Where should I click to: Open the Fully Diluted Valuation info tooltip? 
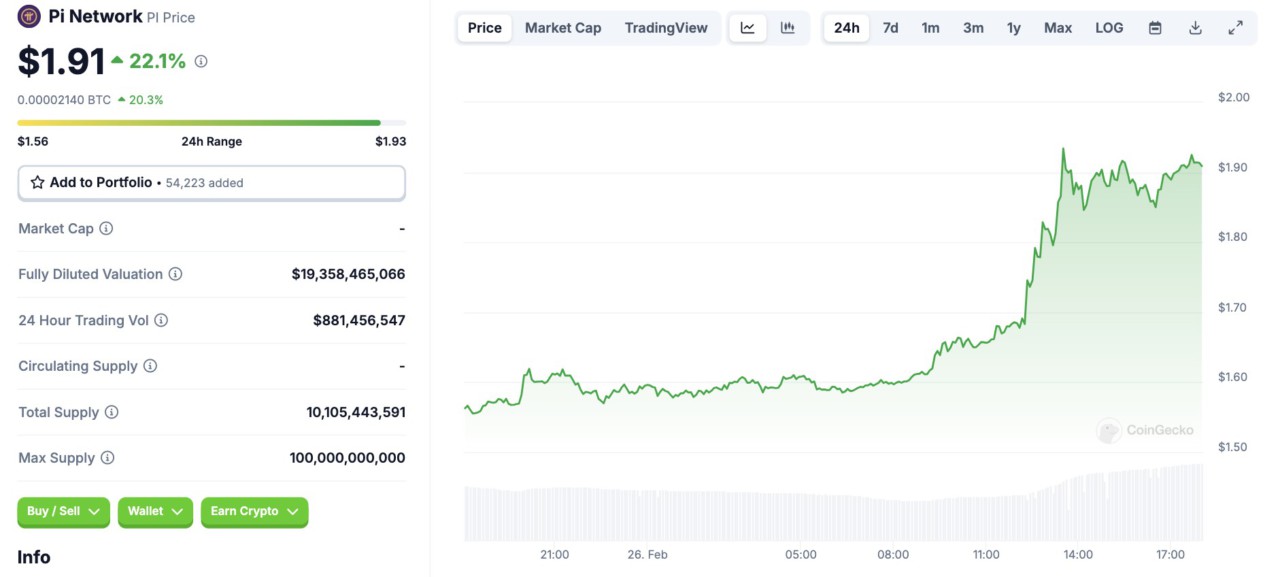point(177,274)
